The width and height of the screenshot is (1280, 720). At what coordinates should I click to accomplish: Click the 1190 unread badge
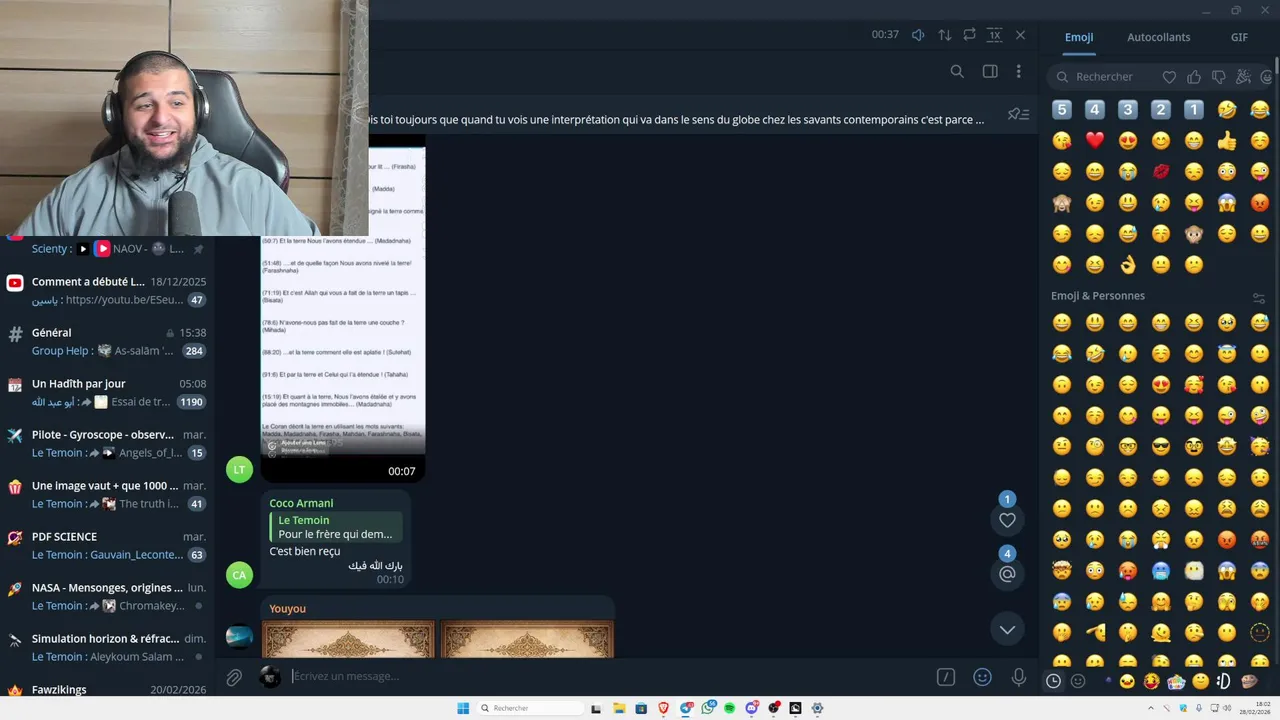[191, 402]
